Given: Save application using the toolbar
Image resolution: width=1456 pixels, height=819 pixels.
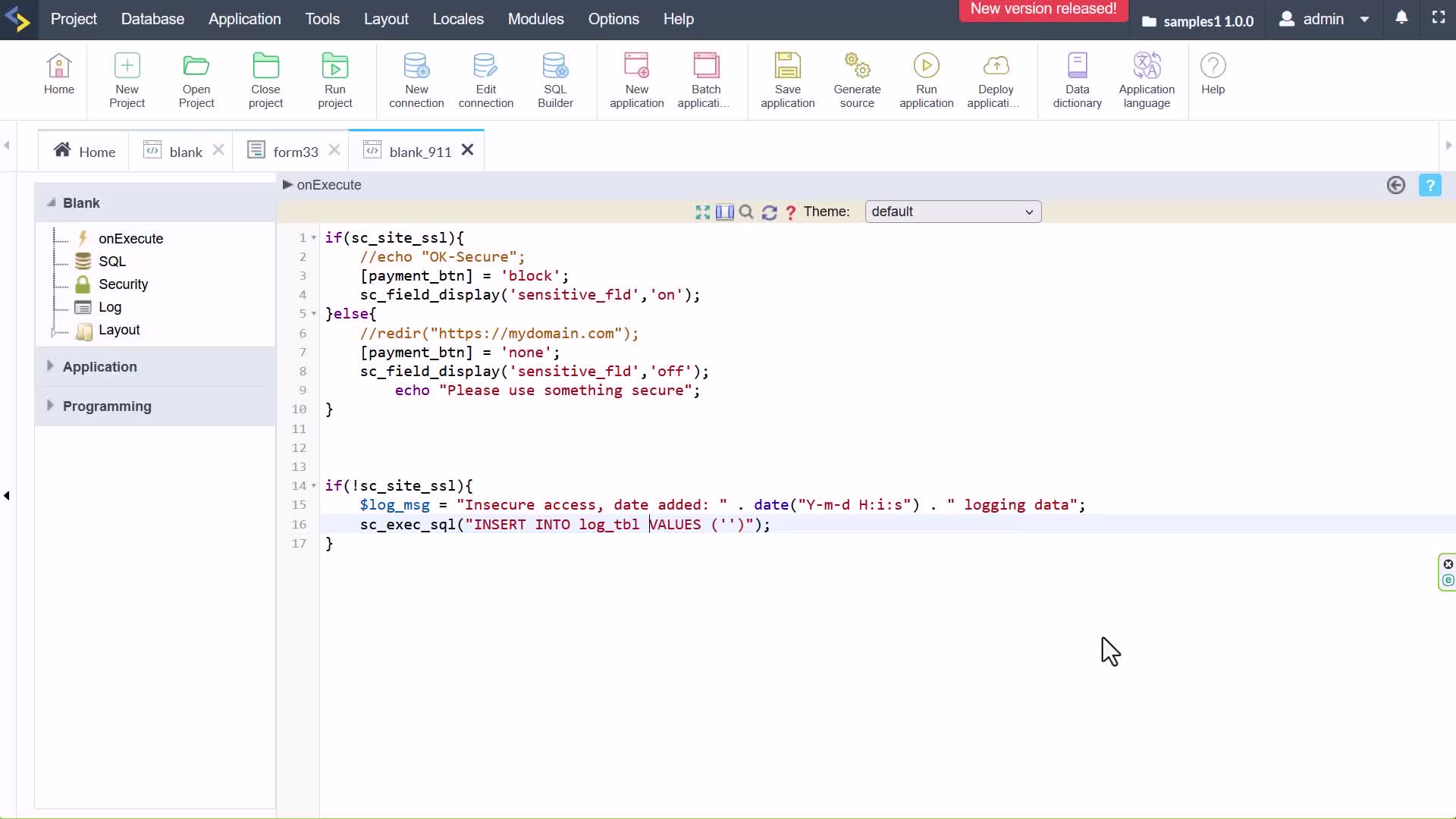Looking at the screenshot, I should [x=787, y=80].
